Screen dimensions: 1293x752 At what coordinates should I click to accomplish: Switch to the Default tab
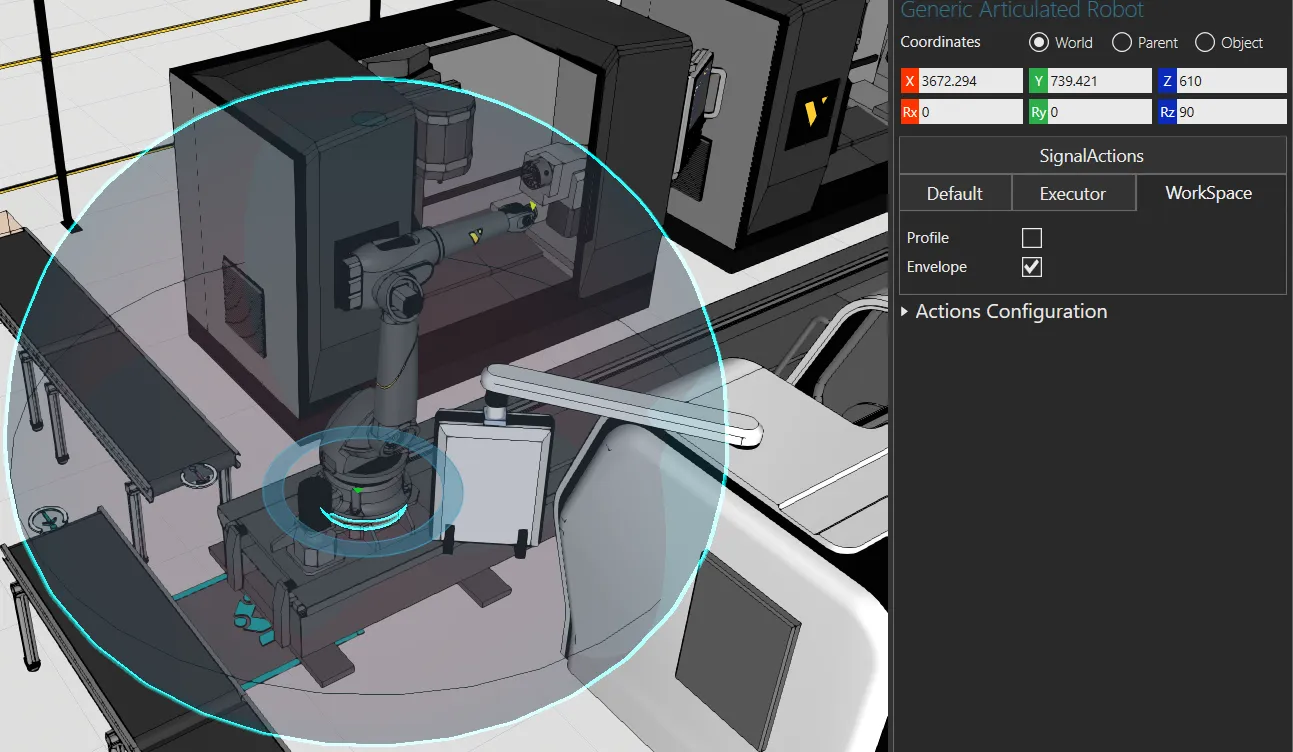pyautogui.click(x=954, y=193)
